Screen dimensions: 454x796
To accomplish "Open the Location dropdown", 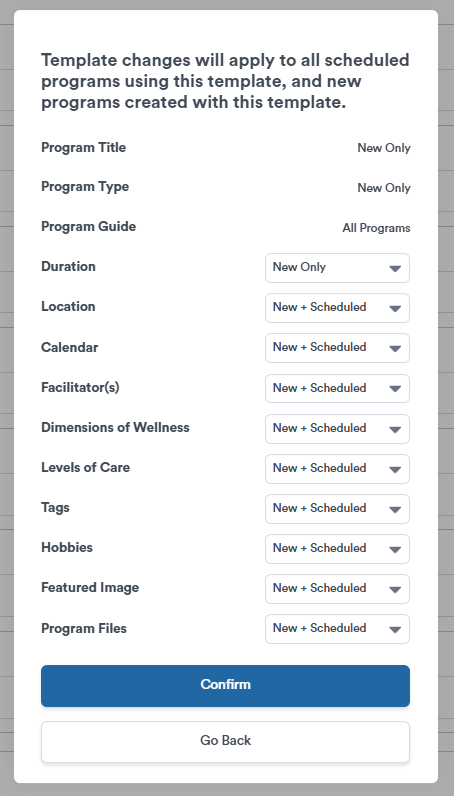I will click(x=337, y=308).
